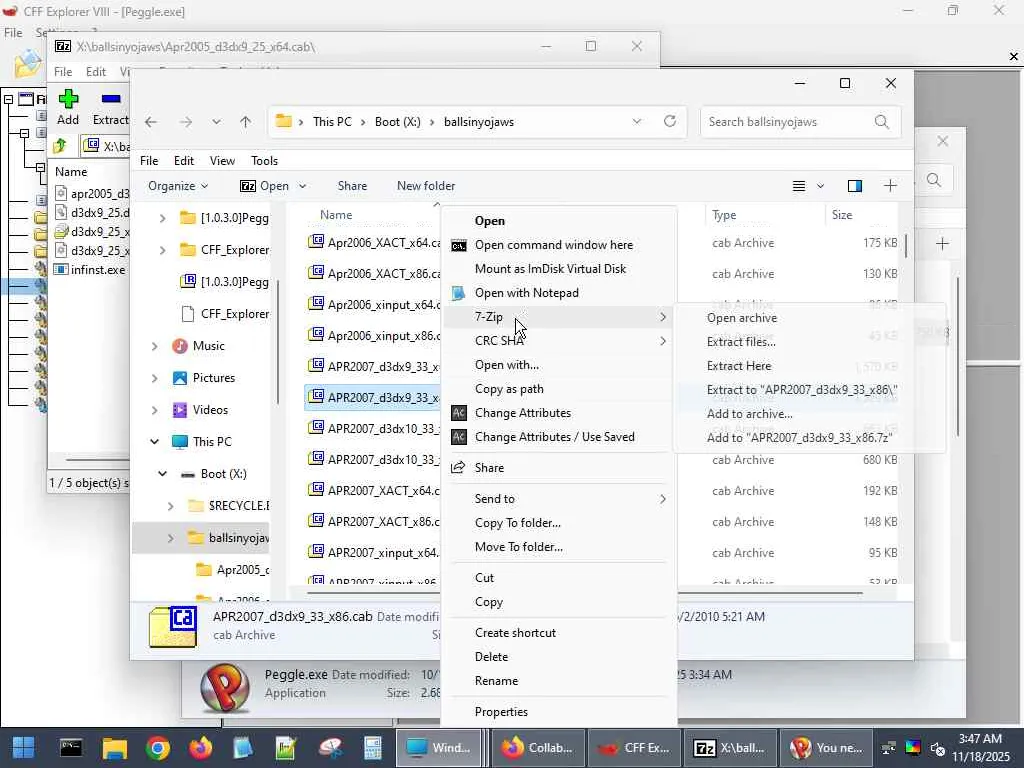The image size is (1024, 768).
Task: Open the Calculator taskbar icon
Action: [372, 748]
